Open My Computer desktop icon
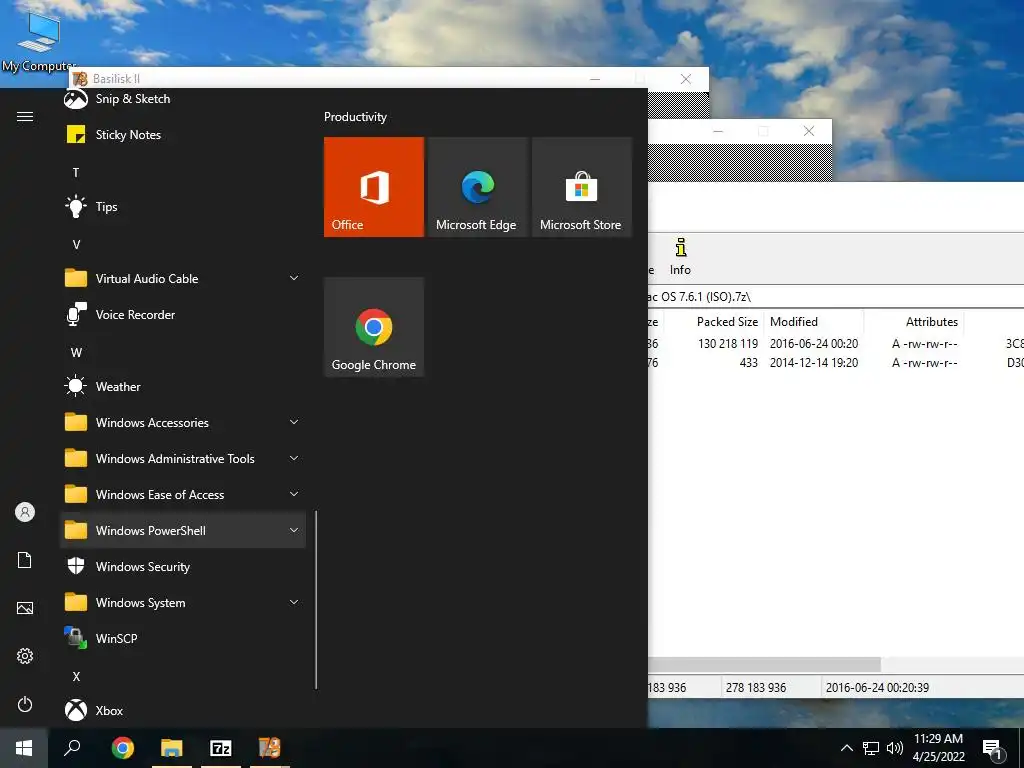This screenshot has height=768, width=1024. coord(38,42)
